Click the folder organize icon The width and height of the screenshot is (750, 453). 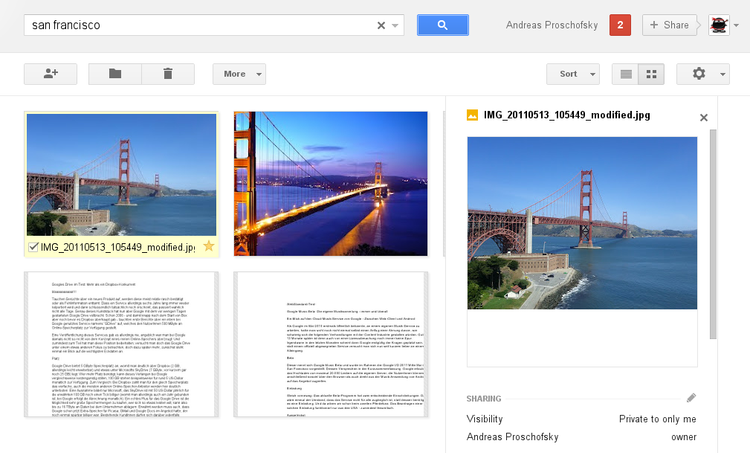tap(114, 74)
